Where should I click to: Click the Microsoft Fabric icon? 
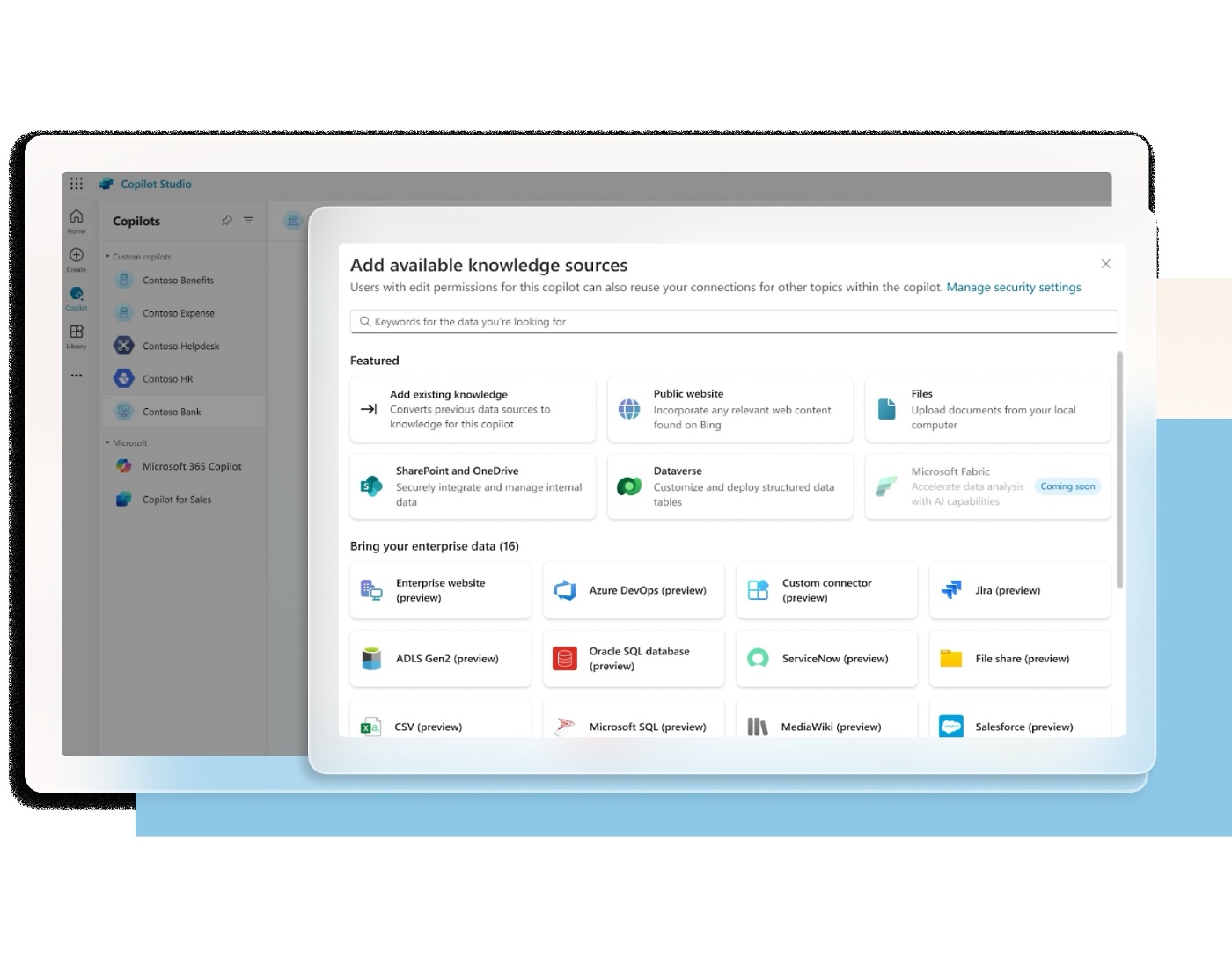pos(885,486)
